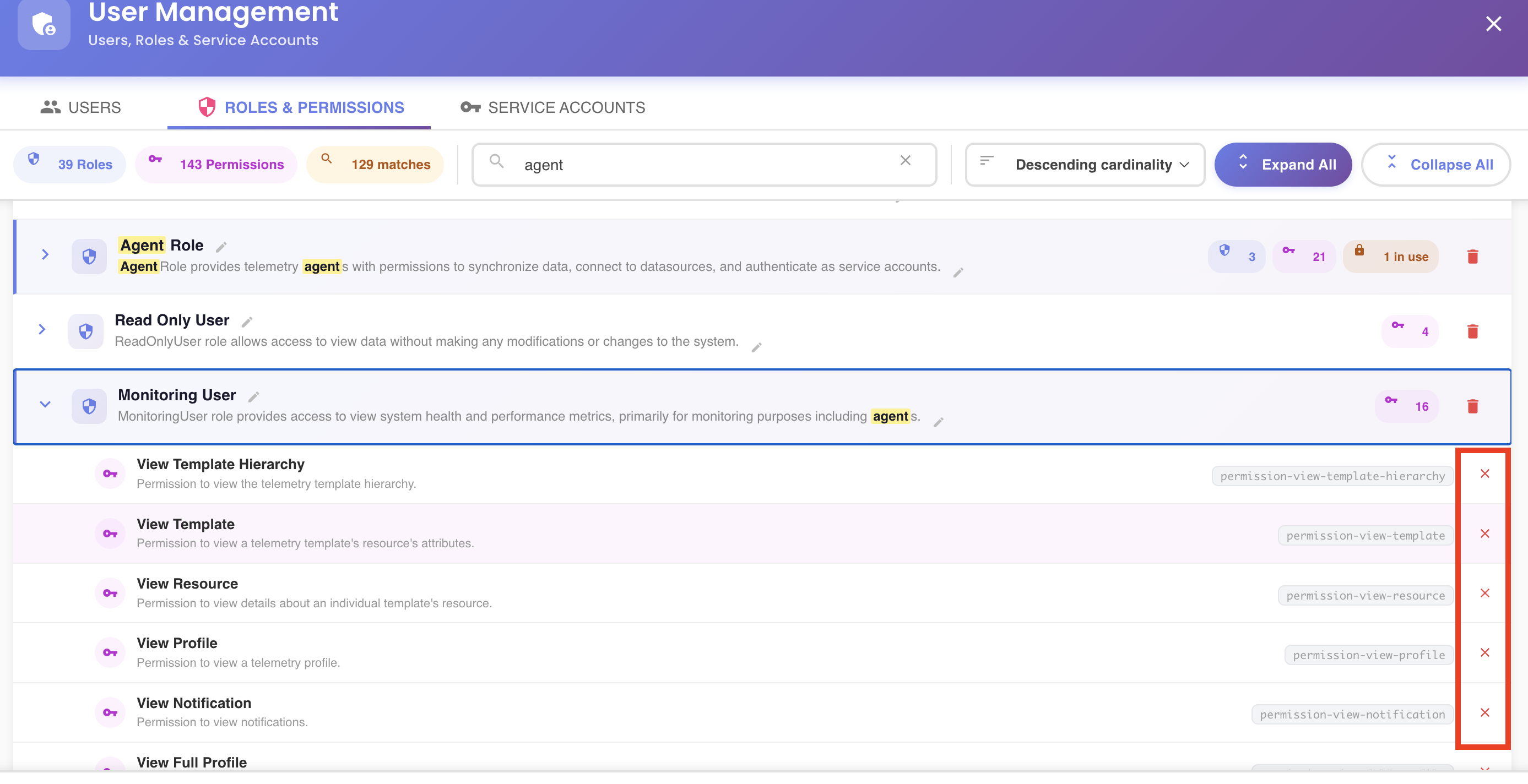Click the Expand All button
Image resolution: width=1528 pixels, height=784 pixels.
(x=1283, y=164)
